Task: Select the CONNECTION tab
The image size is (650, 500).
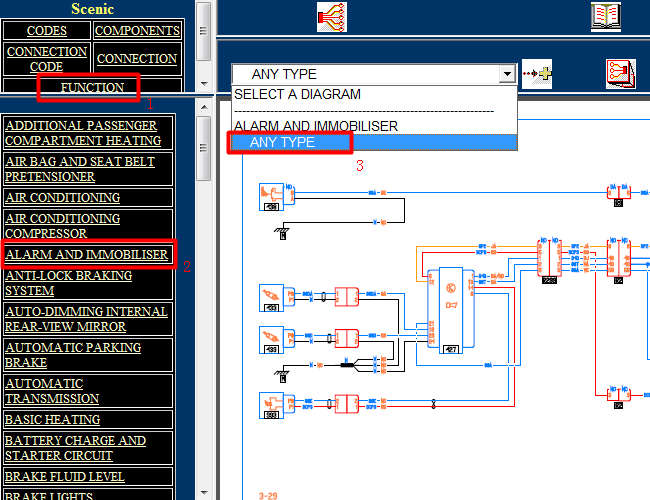Action: click(x=137, y=59)
